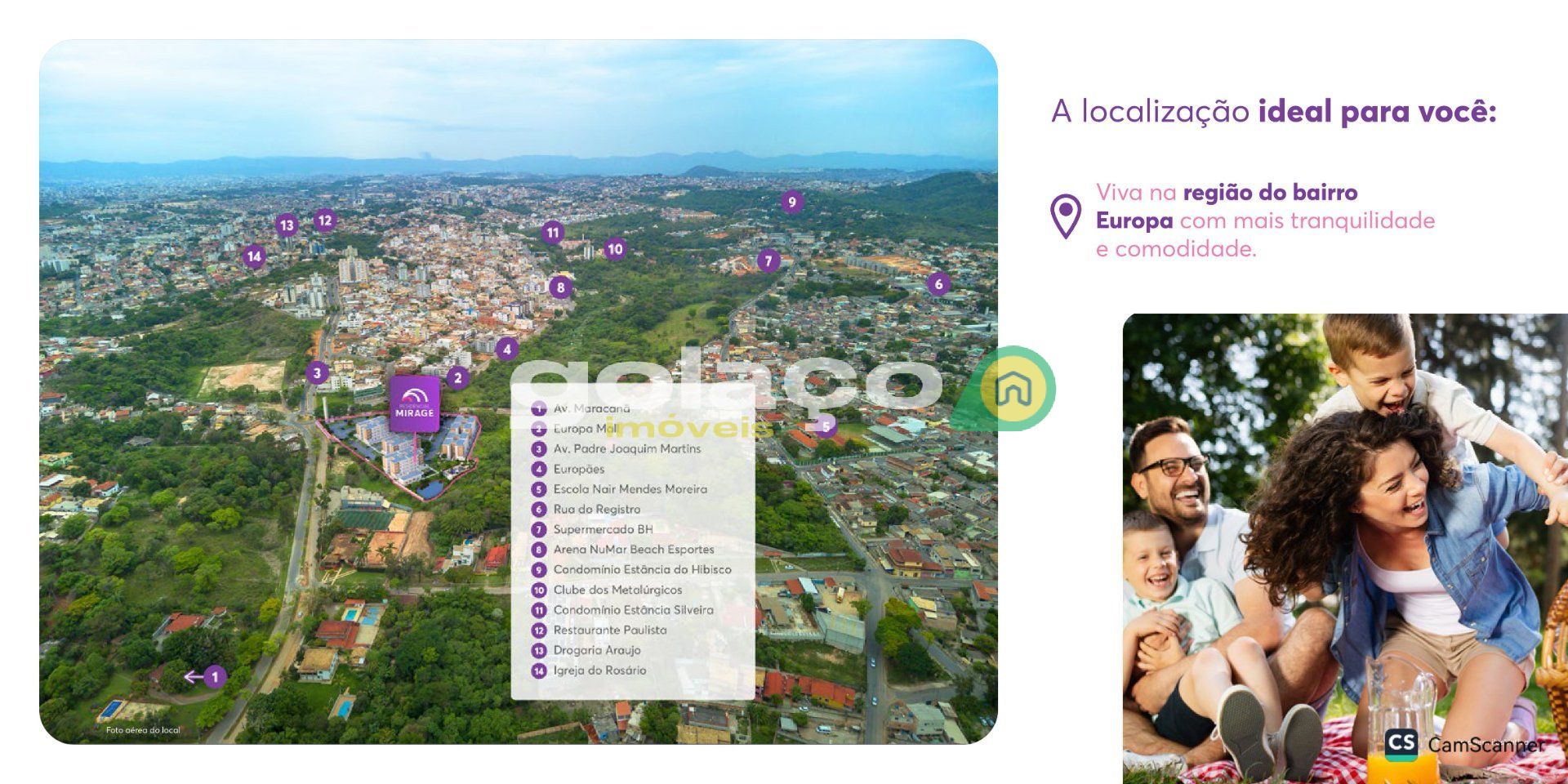1568x784 pixels.
Task: Select legend entry Clube dos Metalúrgicos
Action: tap(617, 590)
